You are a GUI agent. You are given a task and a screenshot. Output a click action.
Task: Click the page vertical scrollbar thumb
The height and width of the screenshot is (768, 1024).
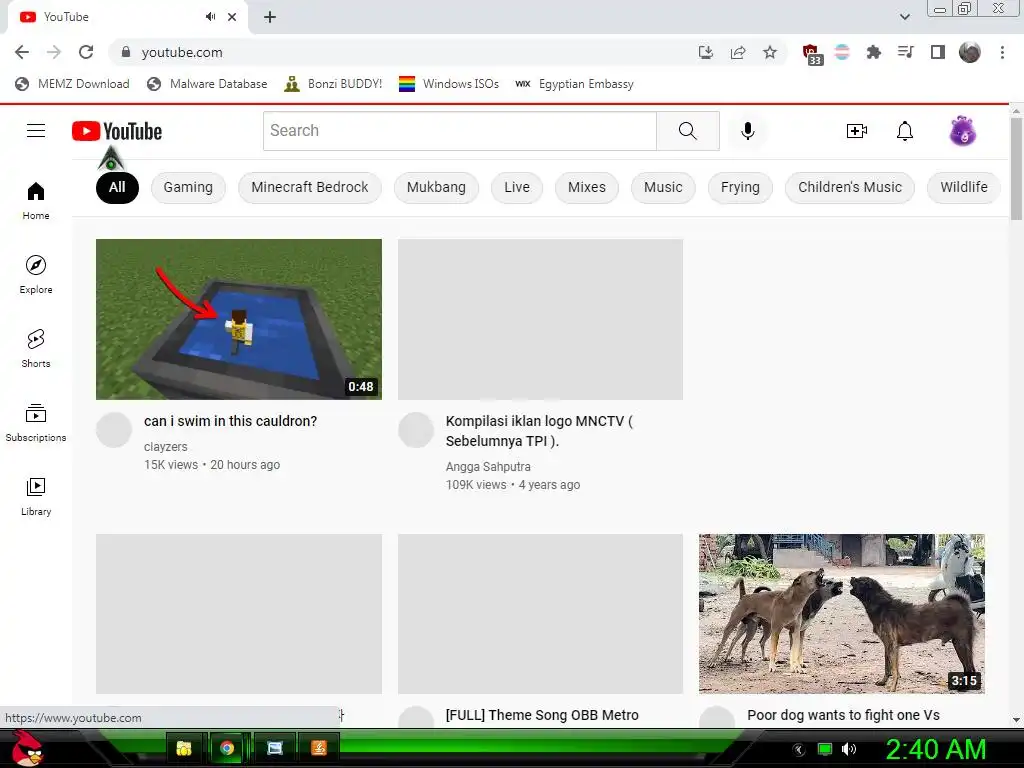pos(1016,169)
